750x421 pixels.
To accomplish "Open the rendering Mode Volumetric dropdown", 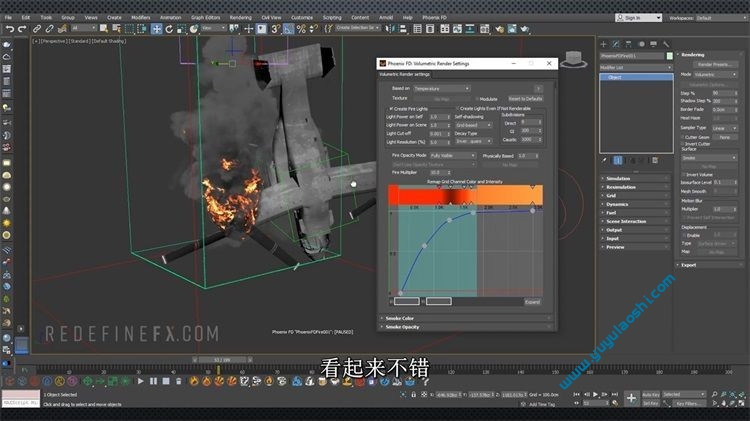I will pos(715,74).
